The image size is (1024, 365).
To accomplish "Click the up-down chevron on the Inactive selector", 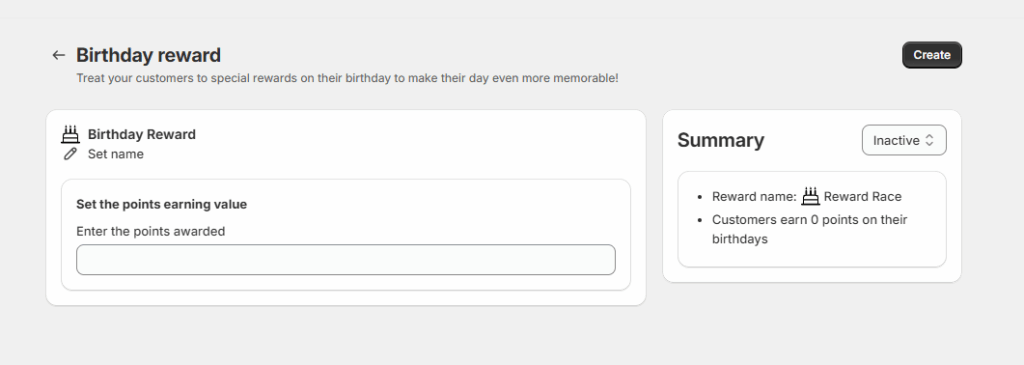I will (929, 140).
